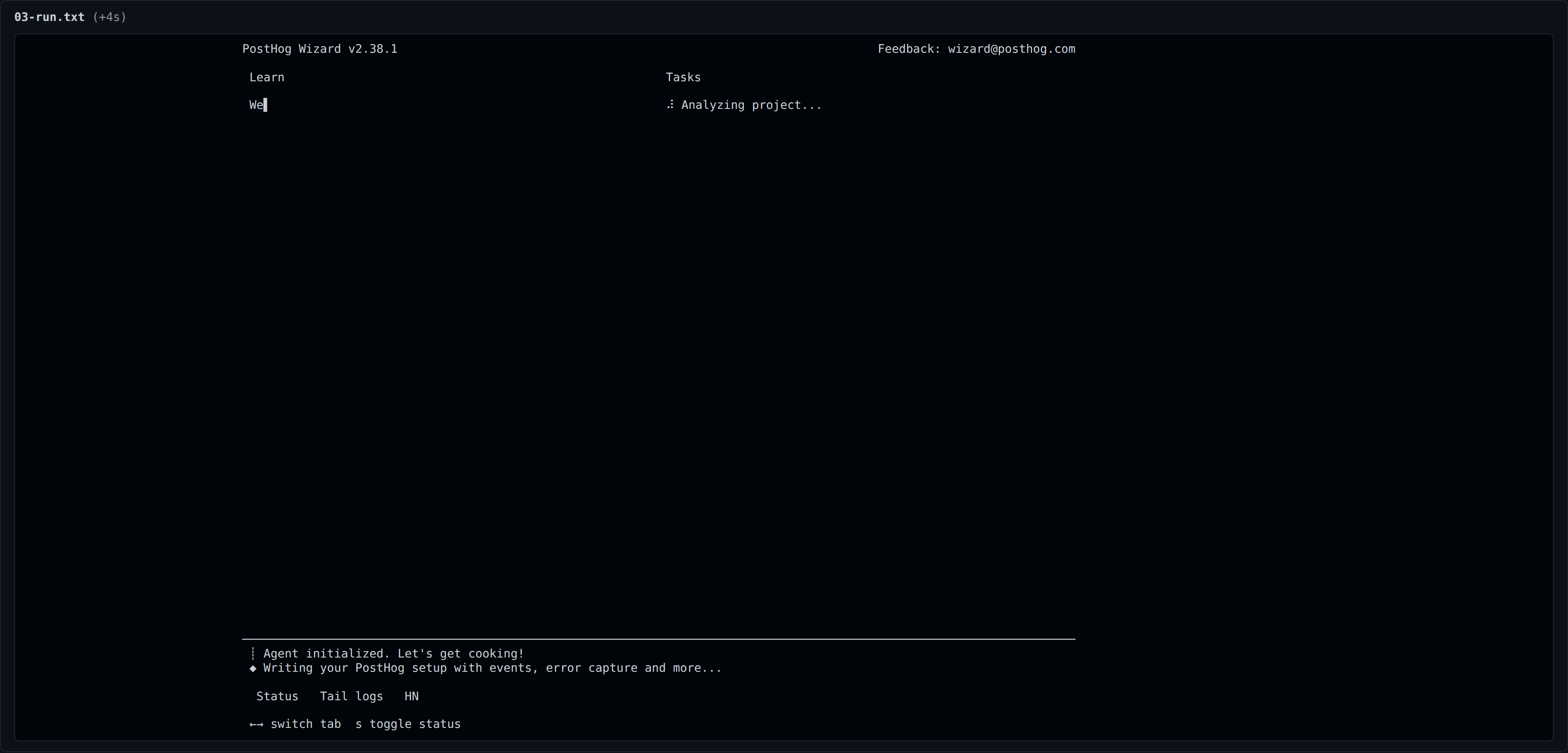Switch to the Tail logs tab
Screen dimensions: 1568x753
click(x=351, y=696)
